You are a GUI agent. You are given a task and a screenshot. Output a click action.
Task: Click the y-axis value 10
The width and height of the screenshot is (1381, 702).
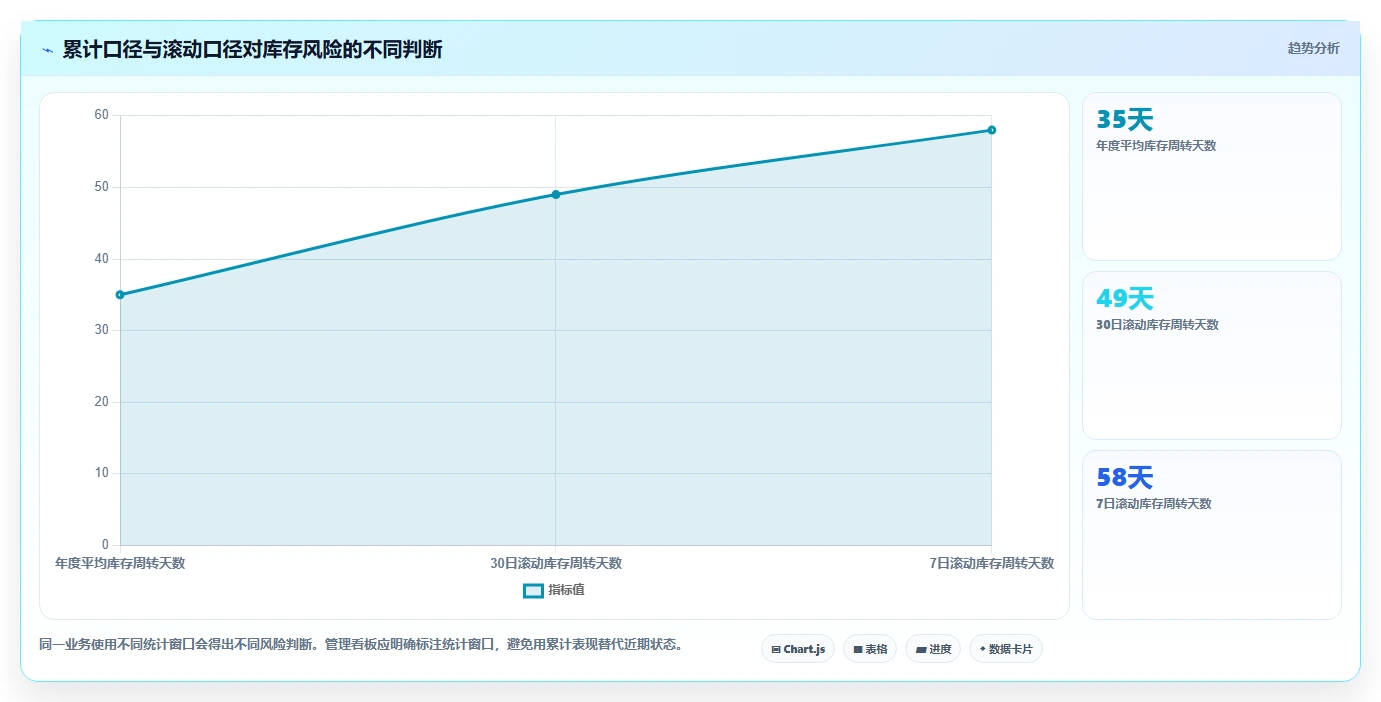pyautogui.click(x=101, y=473)
